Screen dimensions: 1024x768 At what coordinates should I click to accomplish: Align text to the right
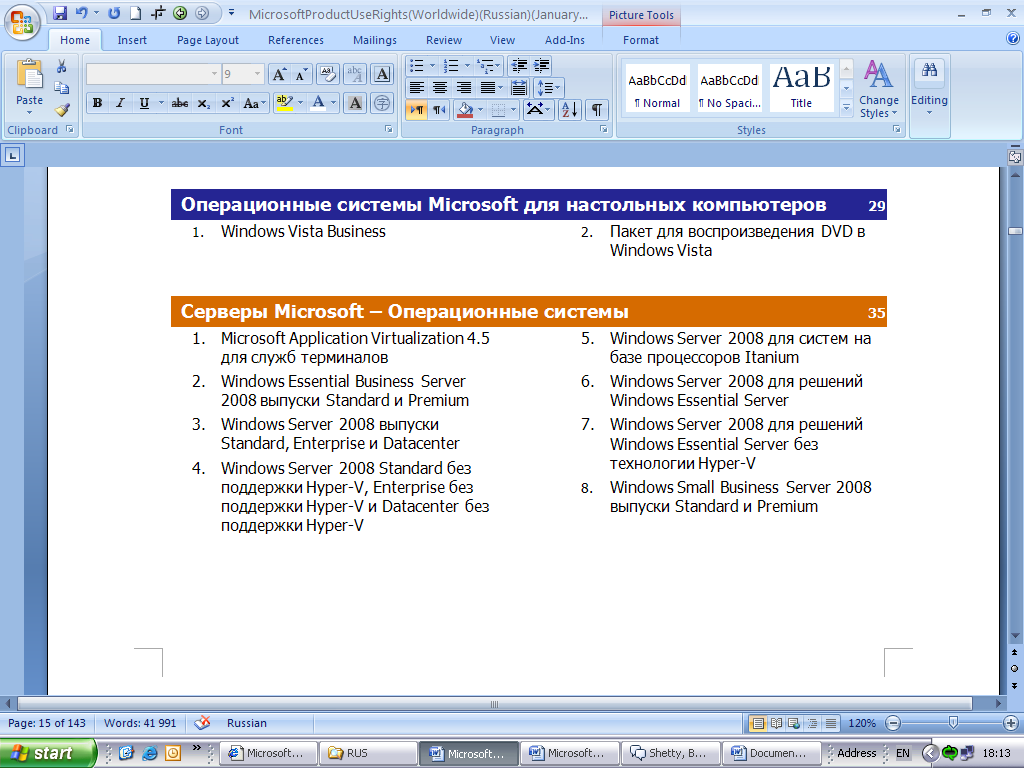464,88
